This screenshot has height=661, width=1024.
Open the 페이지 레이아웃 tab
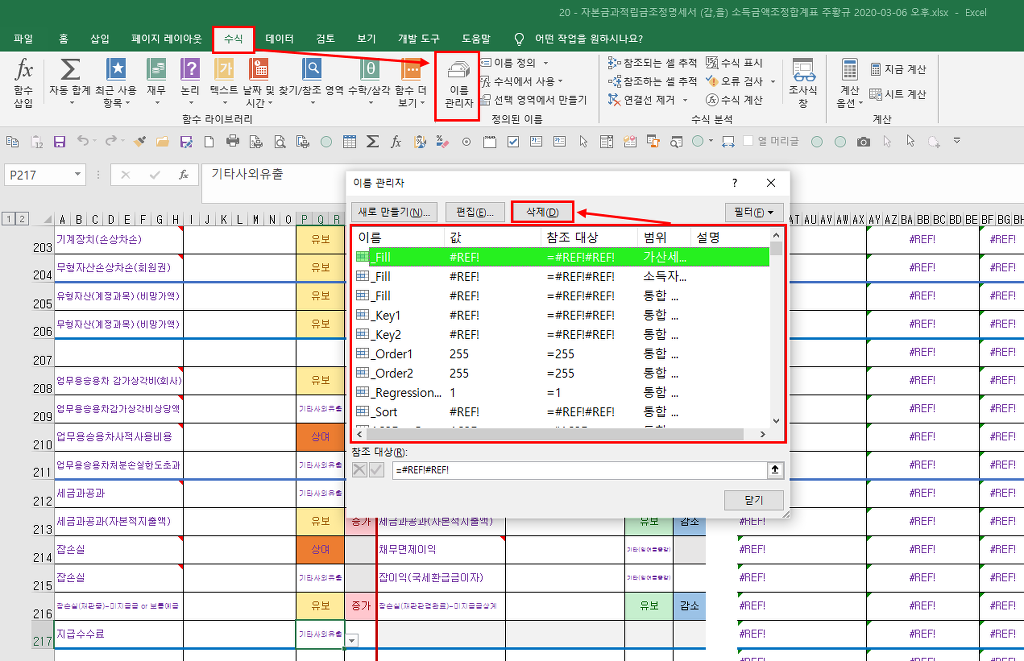click(x=166, y=39)
